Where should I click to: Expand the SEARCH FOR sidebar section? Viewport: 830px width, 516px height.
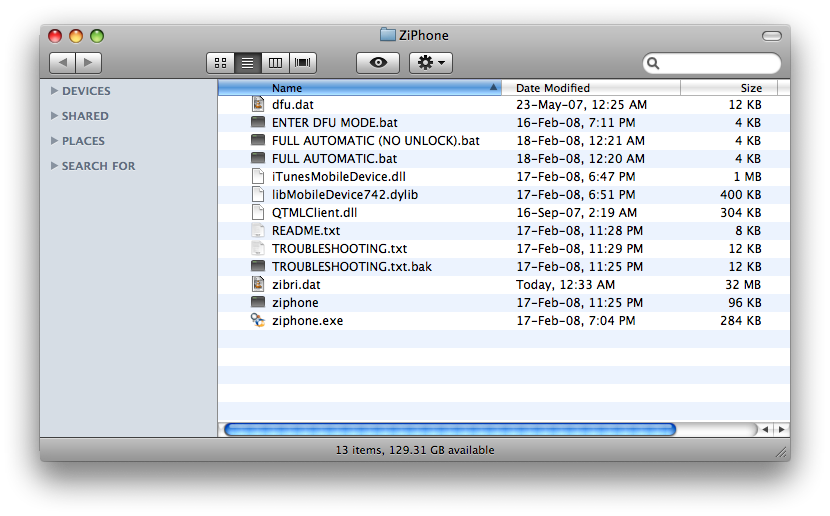click(54, 166)
